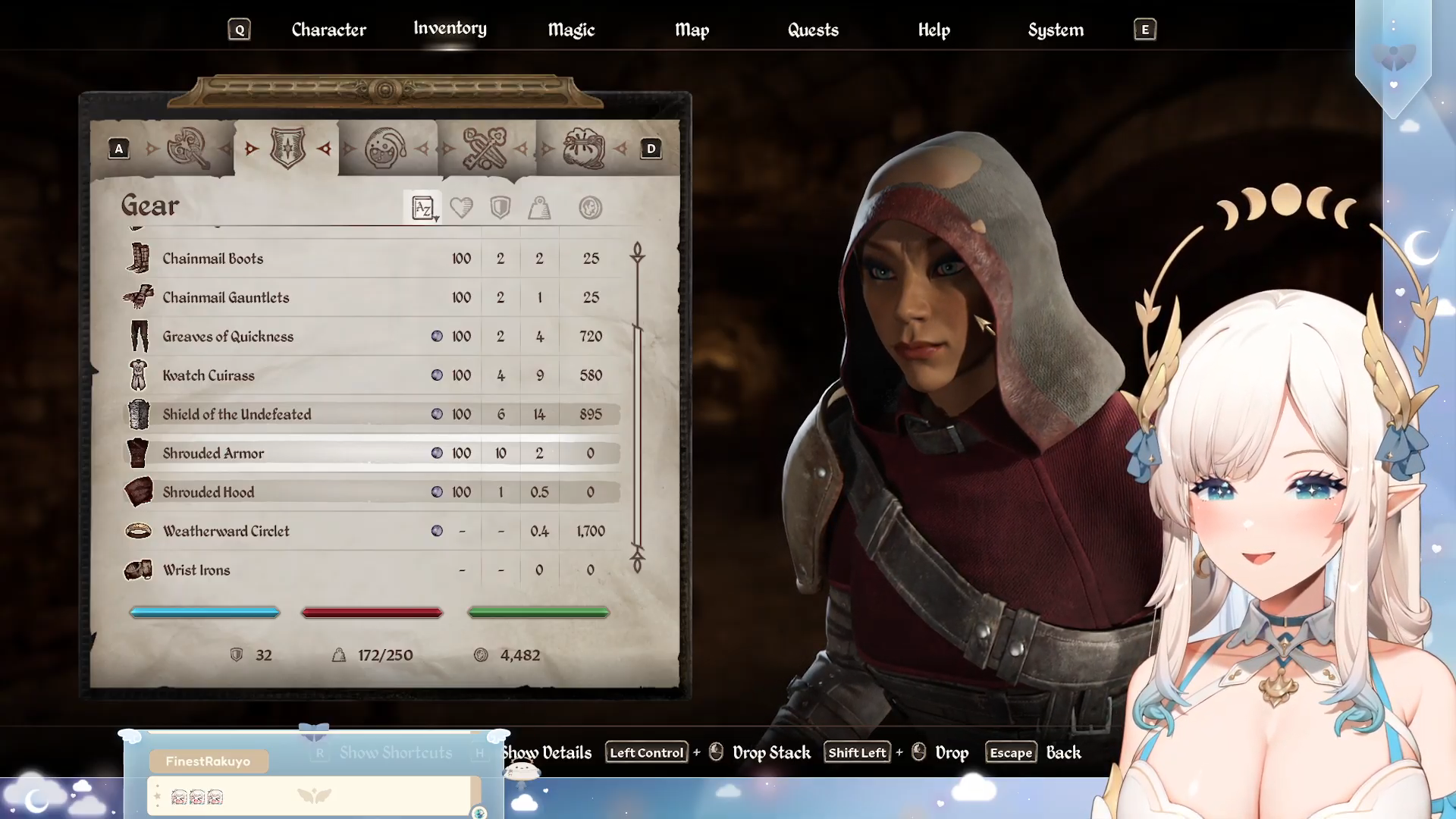Image resolution: width=1456 pixels, height=819 pixels.
Task: Switch to the Magic menu tab
Action: 571,30
